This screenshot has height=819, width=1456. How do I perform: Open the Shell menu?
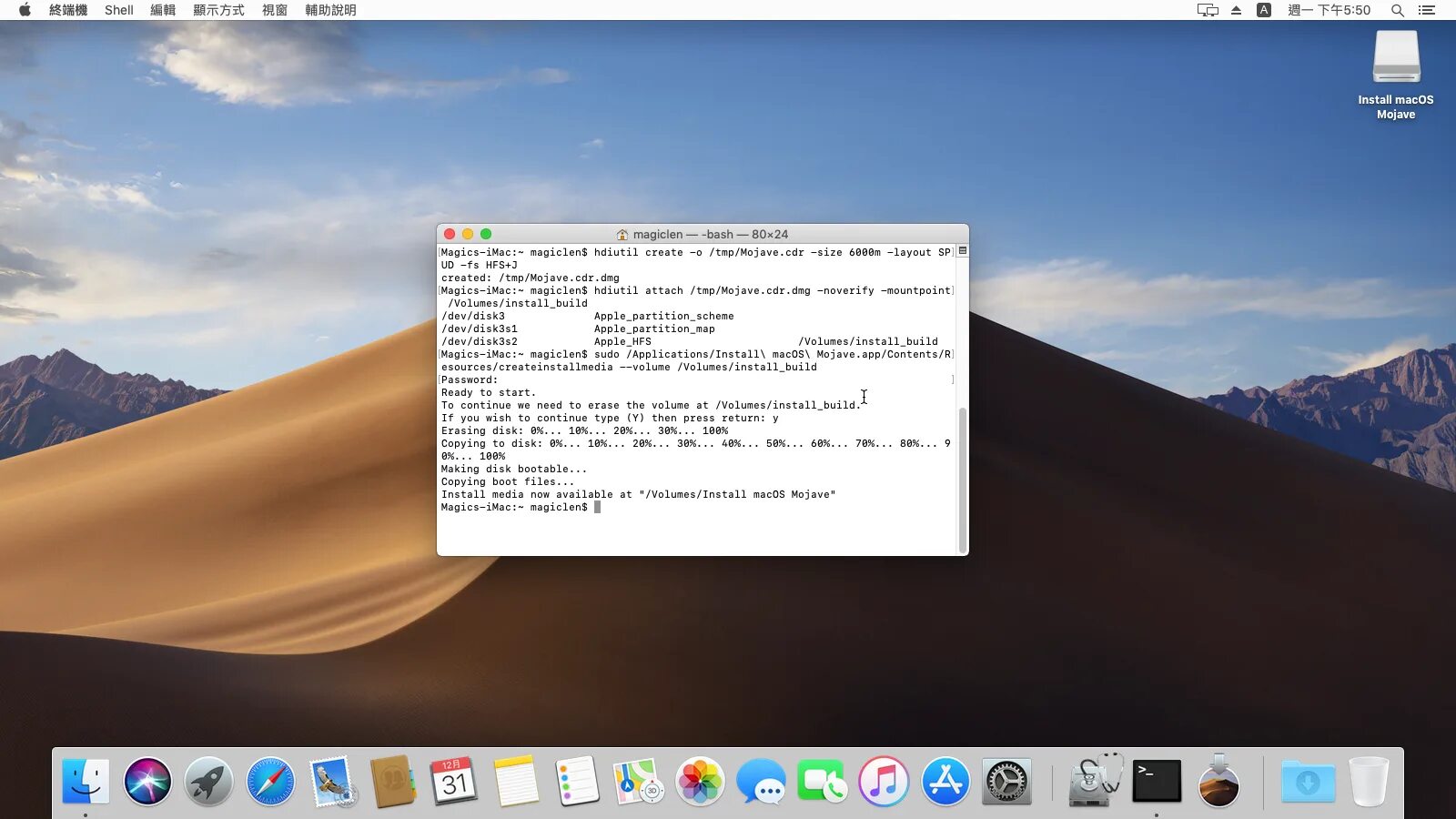pyautogui.click(x=119, y=10)
